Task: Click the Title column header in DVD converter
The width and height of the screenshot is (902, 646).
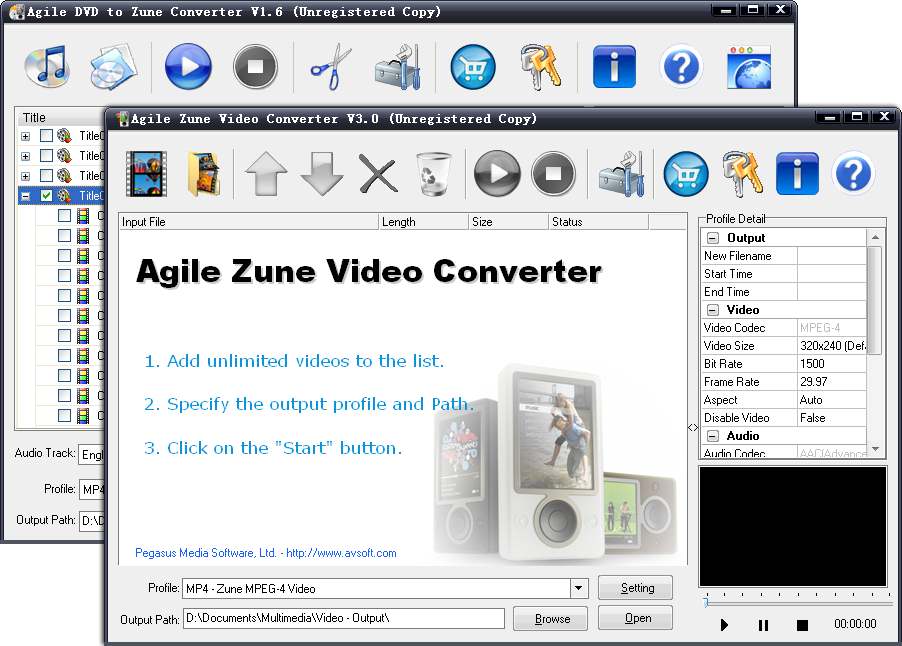Action: [60, 117]
